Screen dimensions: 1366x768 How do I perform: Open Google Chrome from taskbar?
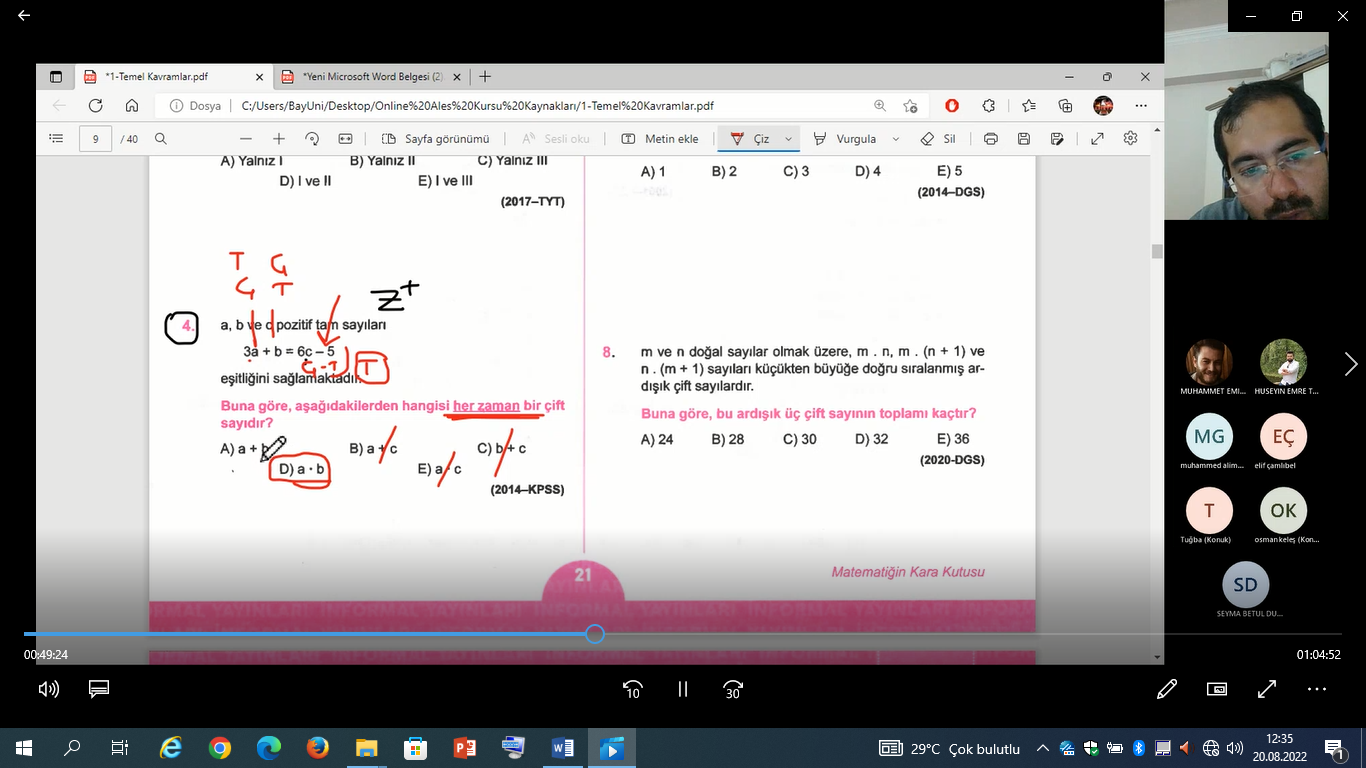[x=220, y=748]
